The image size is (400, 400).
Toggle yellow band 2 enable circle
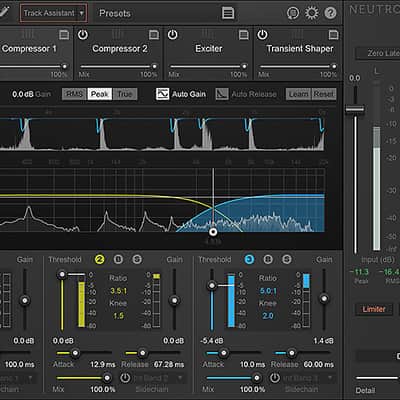[x=99, y=259]
